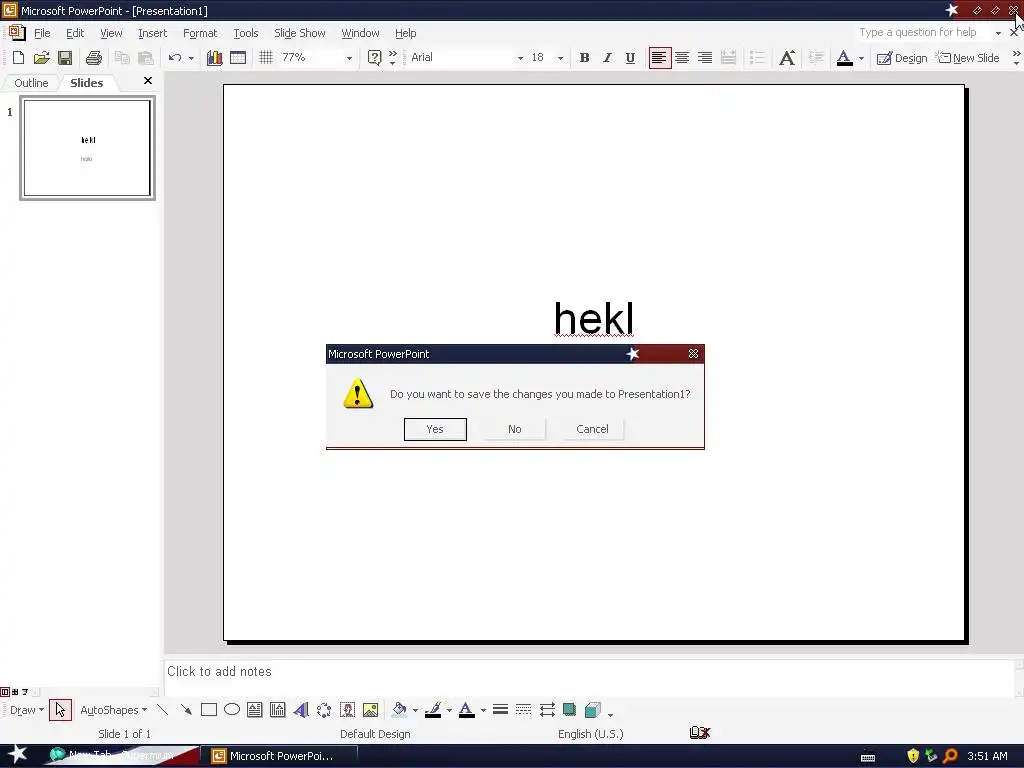Click the Arrow Style icon
The image size is (1024, 768).
tap(547, 710)
